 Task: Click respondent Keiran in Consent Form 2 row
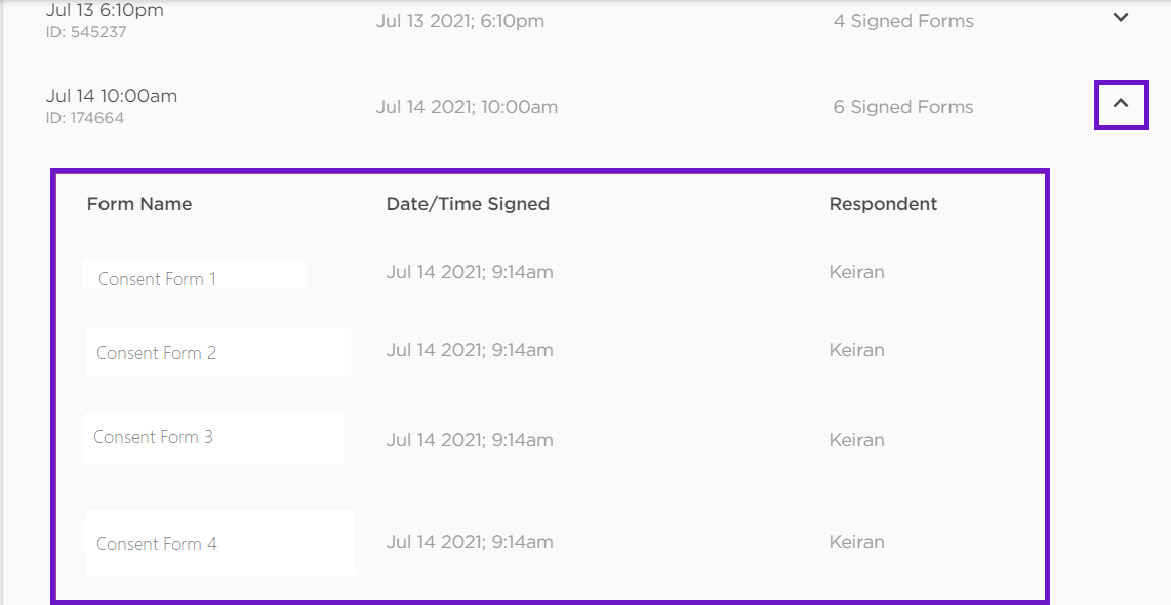[x=857, y=350]
